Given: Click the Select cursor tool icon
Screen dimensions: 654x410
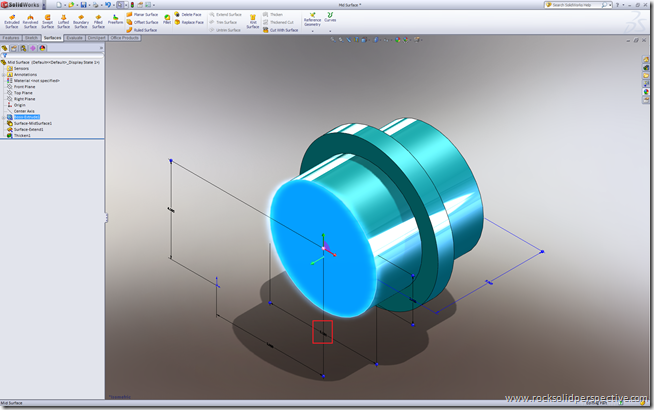Looking at the screenshot, I should click(x=120, y=5).
